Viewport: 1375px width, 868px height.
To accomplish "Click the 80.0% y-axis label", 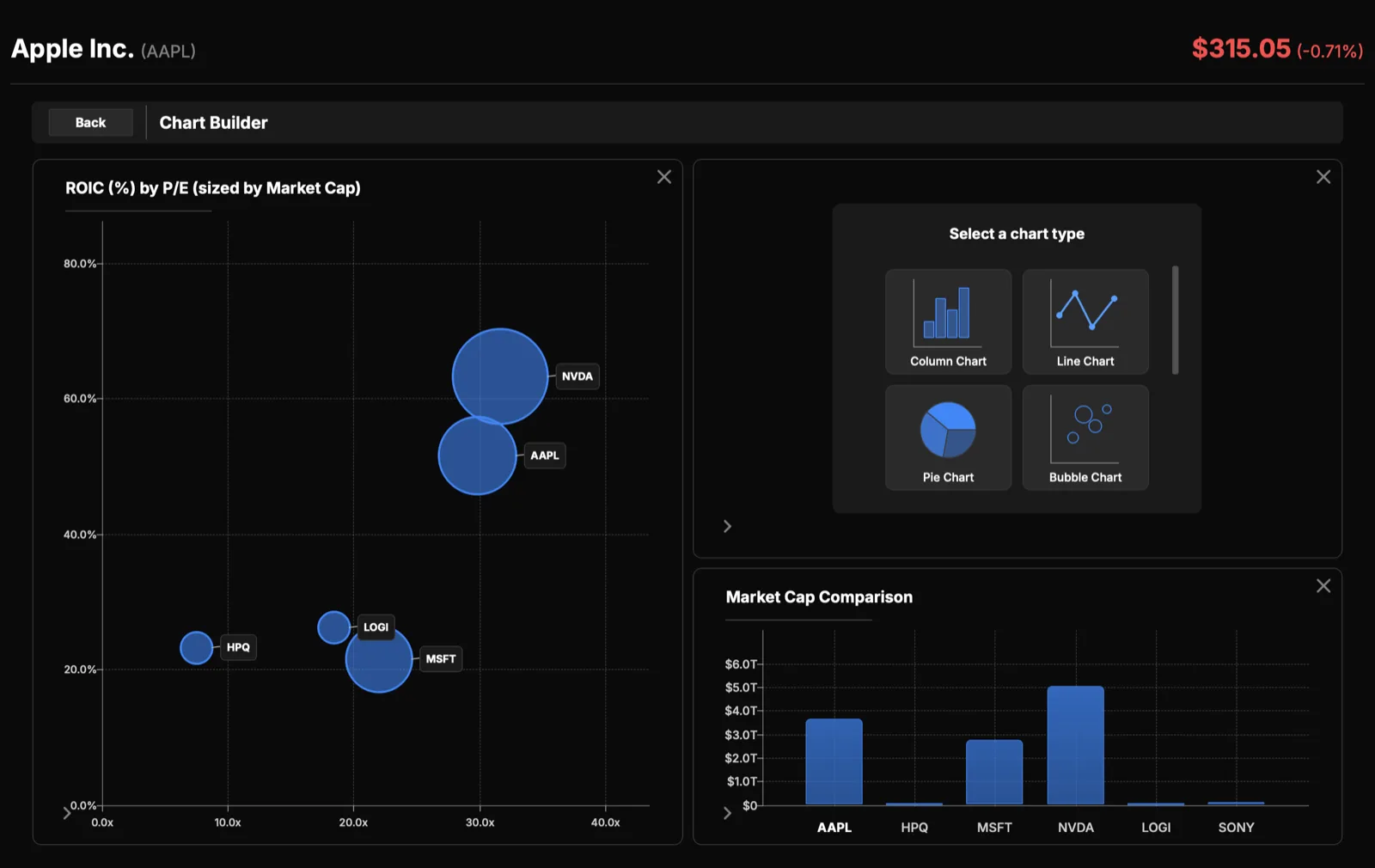I will (80, 264).
